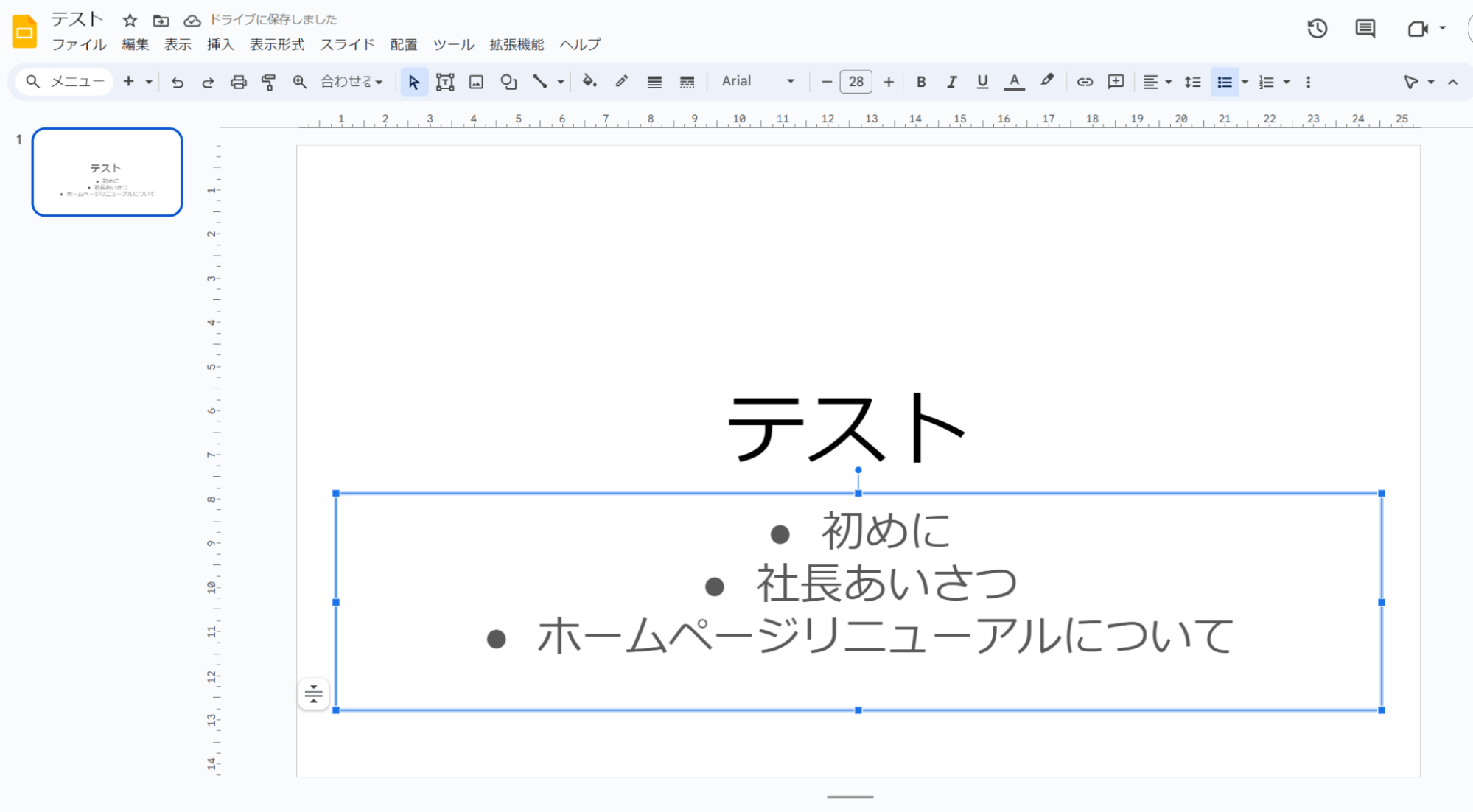Image resolution: width=1473 pixels, height=812 pixels.
Task: Click the print icon in toolbar
Action: pyautogui.click(x=238, y=82)
